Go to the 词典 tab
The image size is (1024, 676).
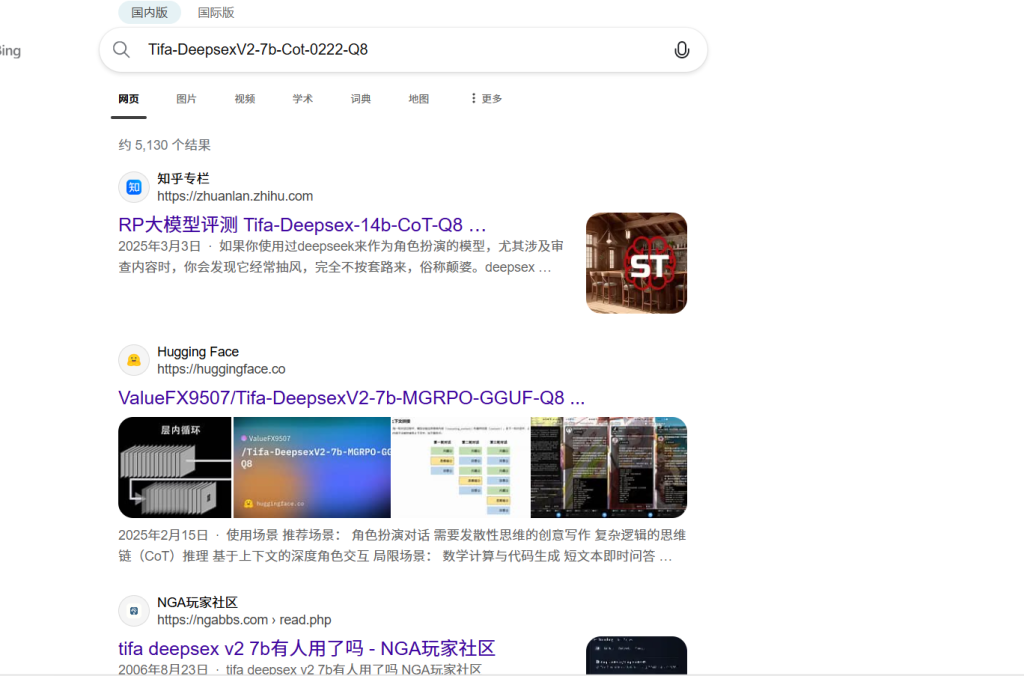[361, 99]
